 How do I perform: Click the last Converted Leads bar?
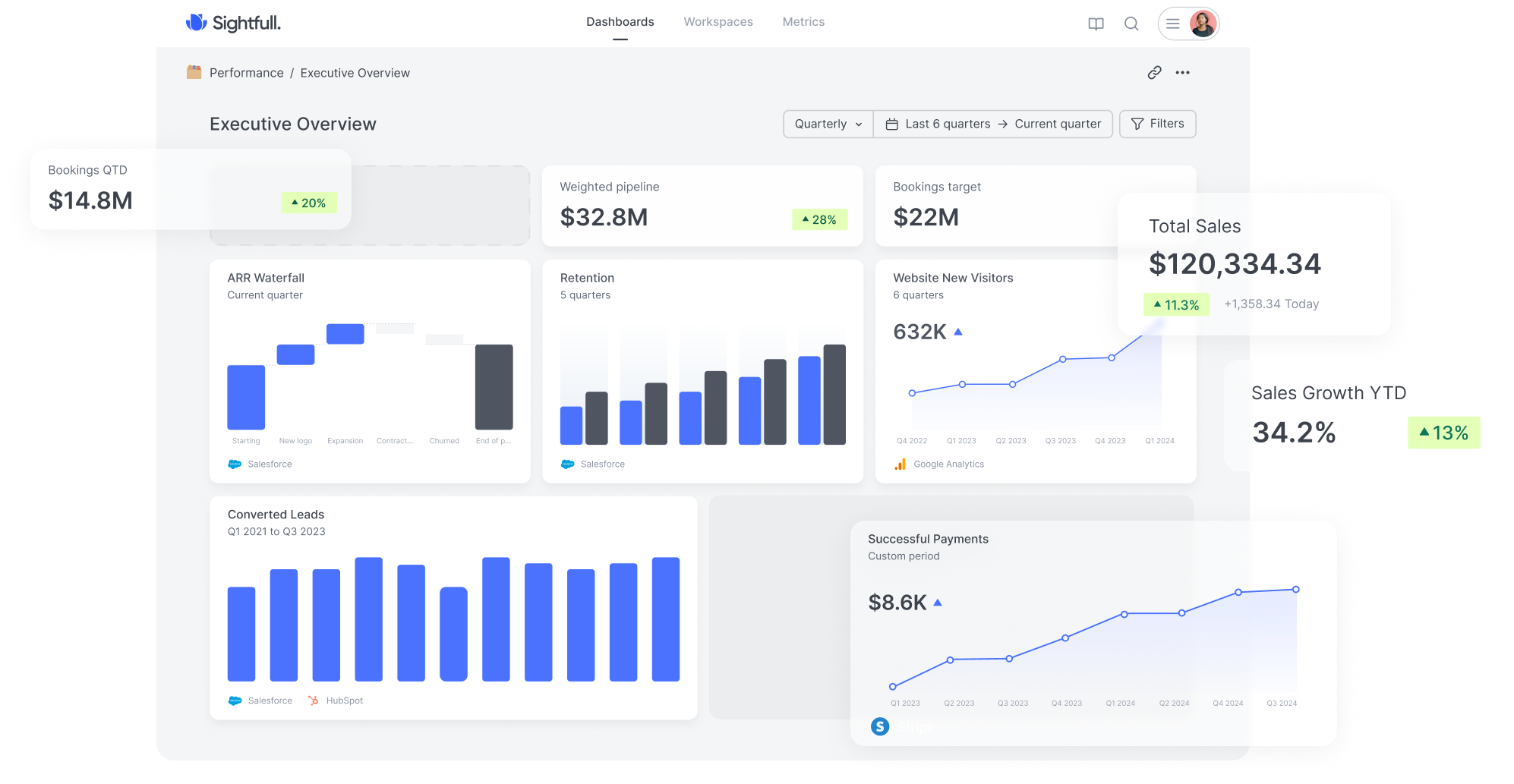[x=666, y=619]
